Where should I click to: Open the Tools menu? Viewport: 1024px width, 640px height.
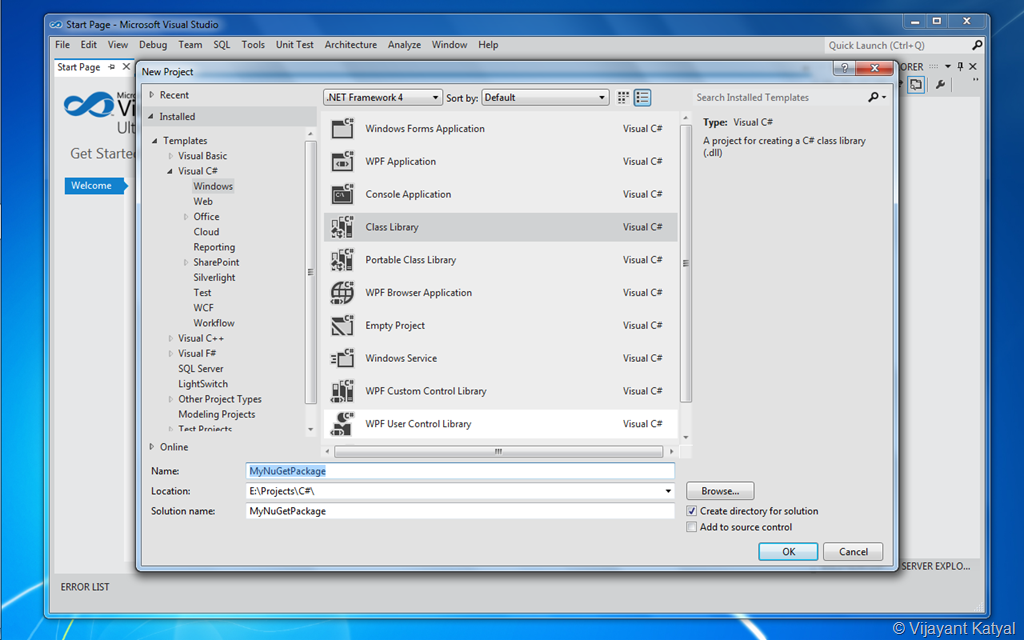pos(253,45)
